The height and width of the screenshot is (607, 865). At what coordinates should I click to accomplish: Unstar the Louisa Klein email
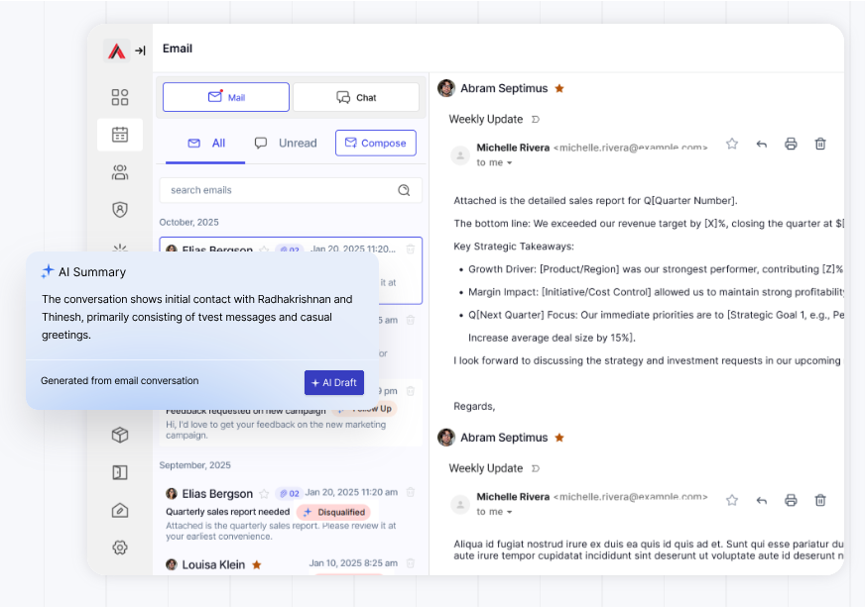tap(257, 565)
